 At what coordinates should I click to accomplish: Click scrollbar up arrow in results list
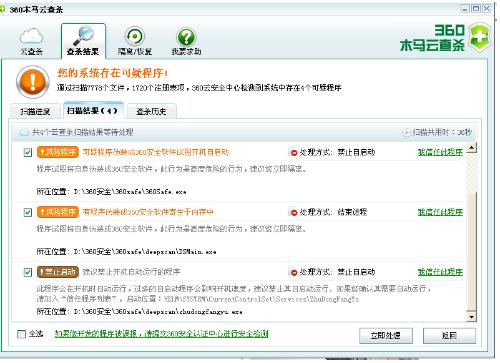coord(471,148)
